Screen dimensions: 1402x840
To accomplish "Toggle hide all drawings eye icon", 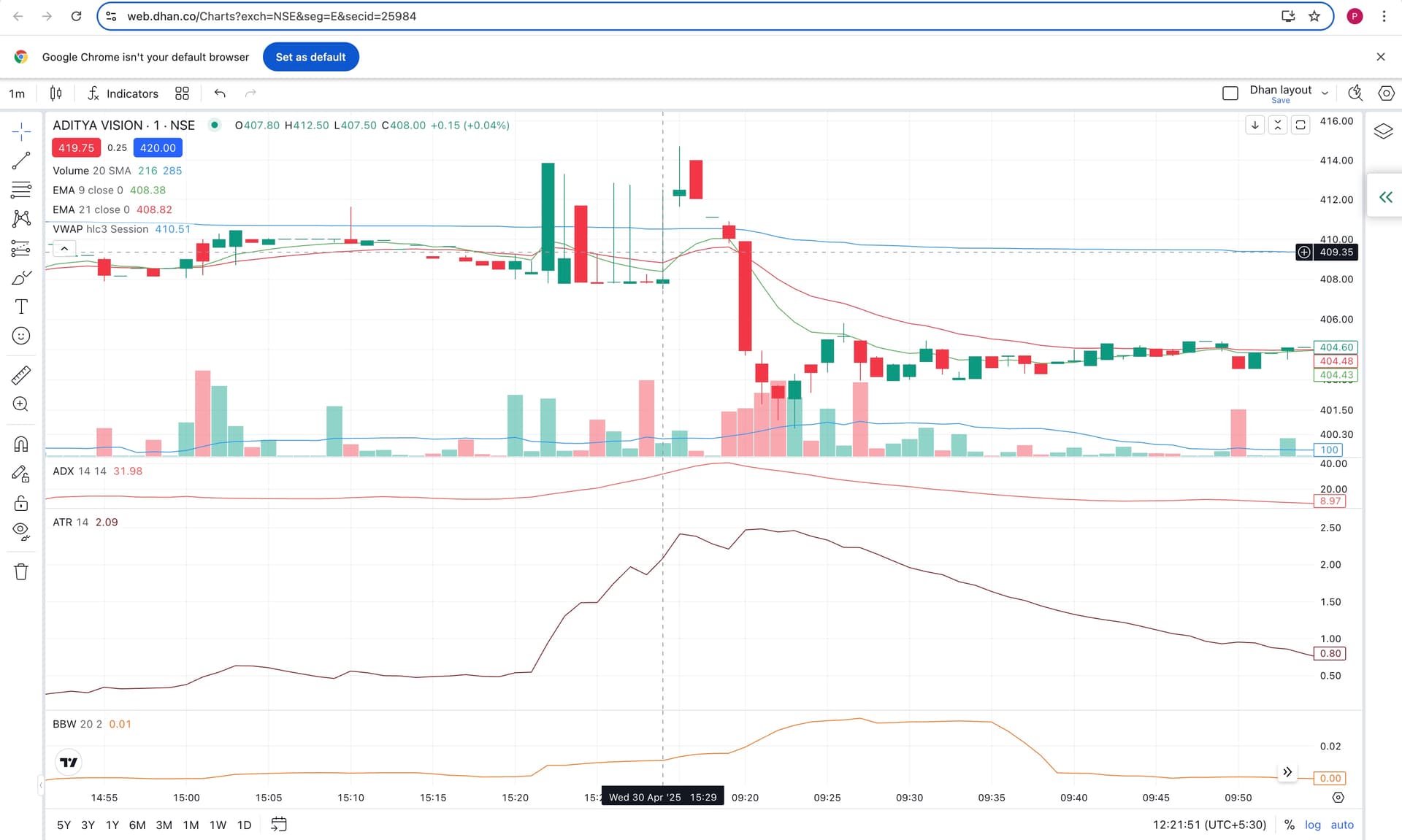I will tap(21, 532).
